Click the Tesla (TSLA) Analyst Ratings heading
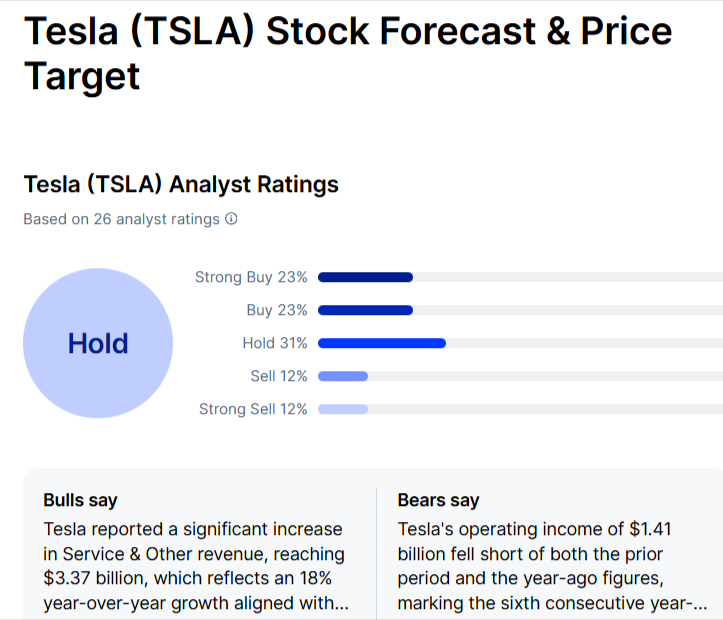The width and height of the screenshot is (723, 620). coord(181,184)
